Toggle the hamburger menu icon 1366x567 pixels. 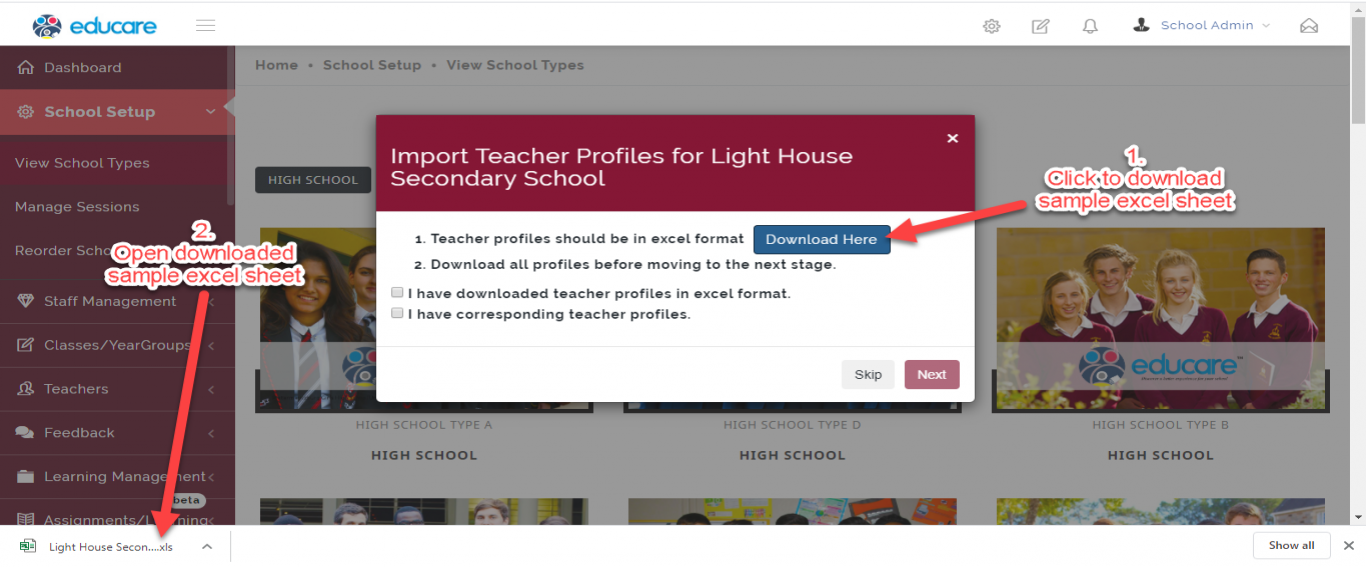pyautogui.click(x=205, y=26)
